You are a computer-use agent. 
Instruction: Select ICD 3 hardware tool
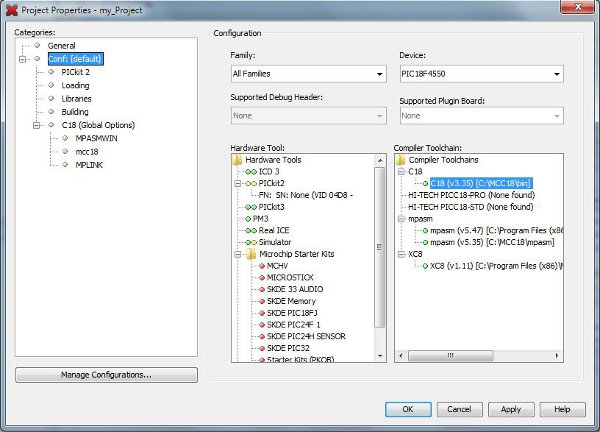tap(269, 172)
